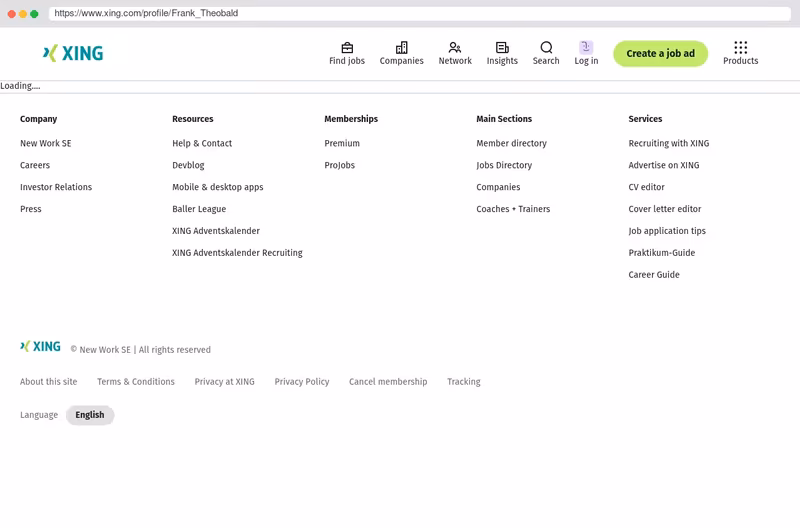Open Jobs Directory link
The width and height of the screenshot is (800, 528).
click(504, 165)
